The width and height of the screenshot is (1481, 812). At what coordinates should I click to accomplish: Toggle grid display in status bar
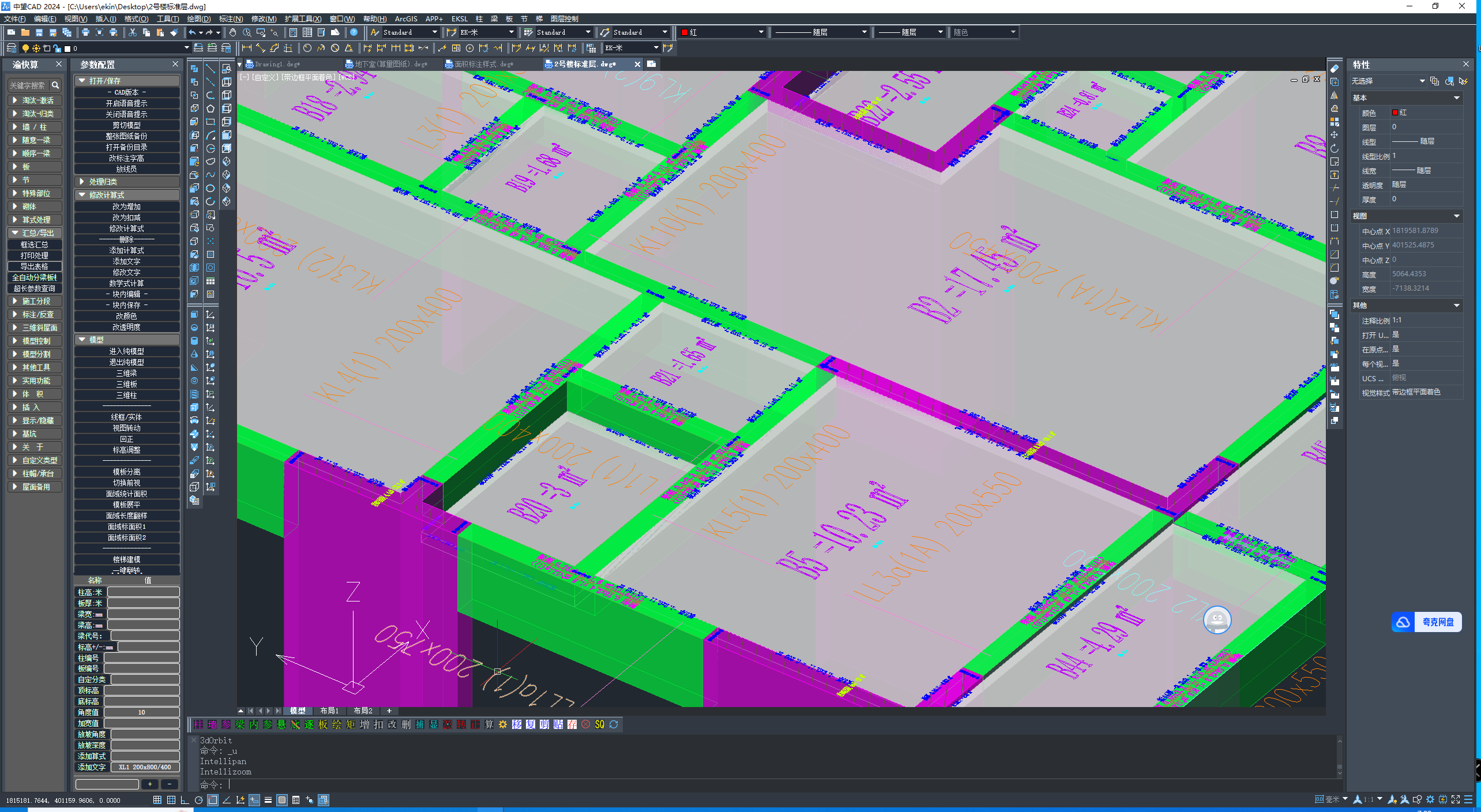(x=171, y=800)
